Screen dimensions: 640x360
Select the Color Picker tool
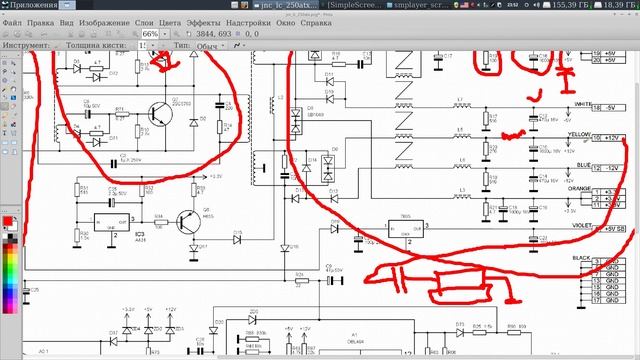tap(13, 115)
